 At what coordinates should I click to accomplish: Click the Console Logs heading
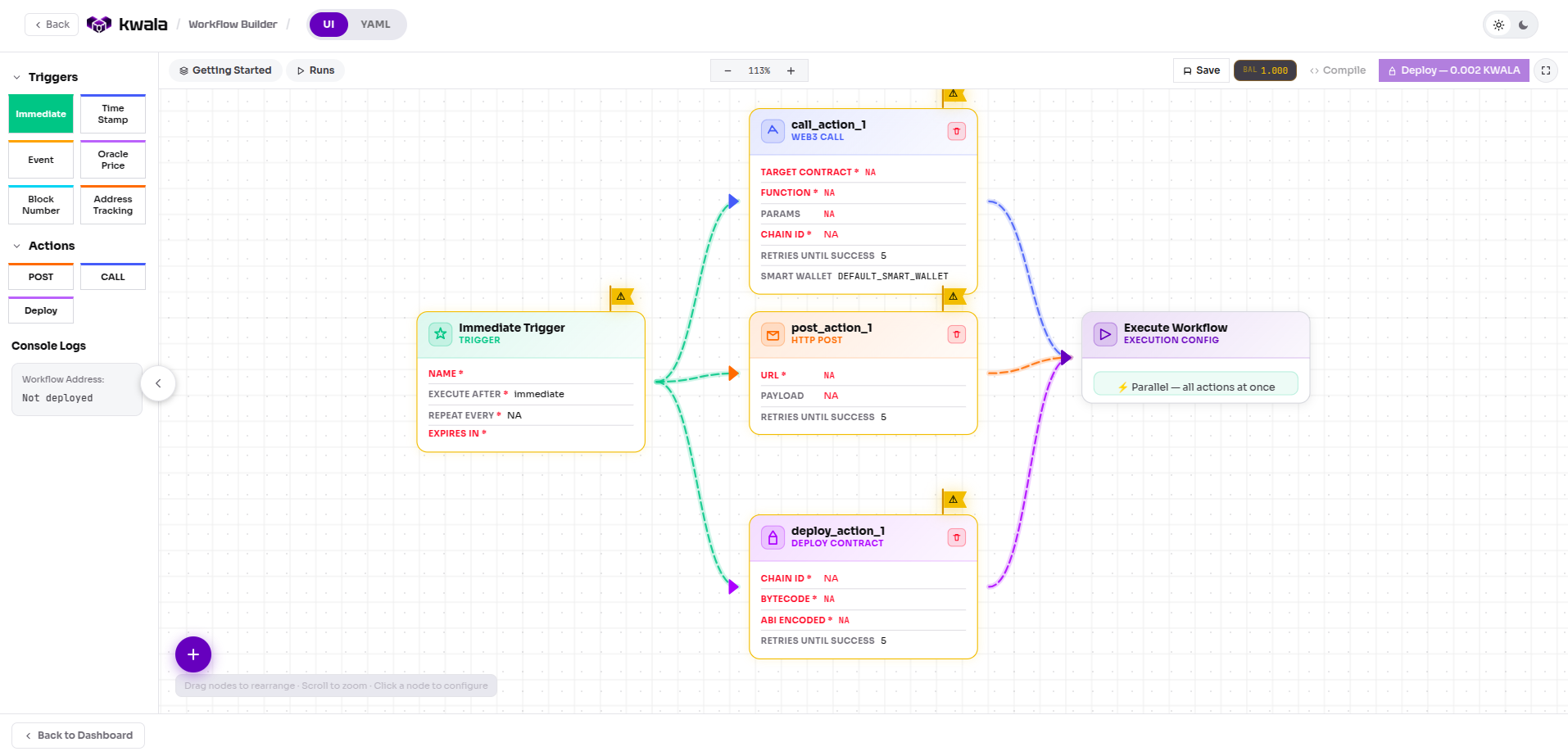48,346
